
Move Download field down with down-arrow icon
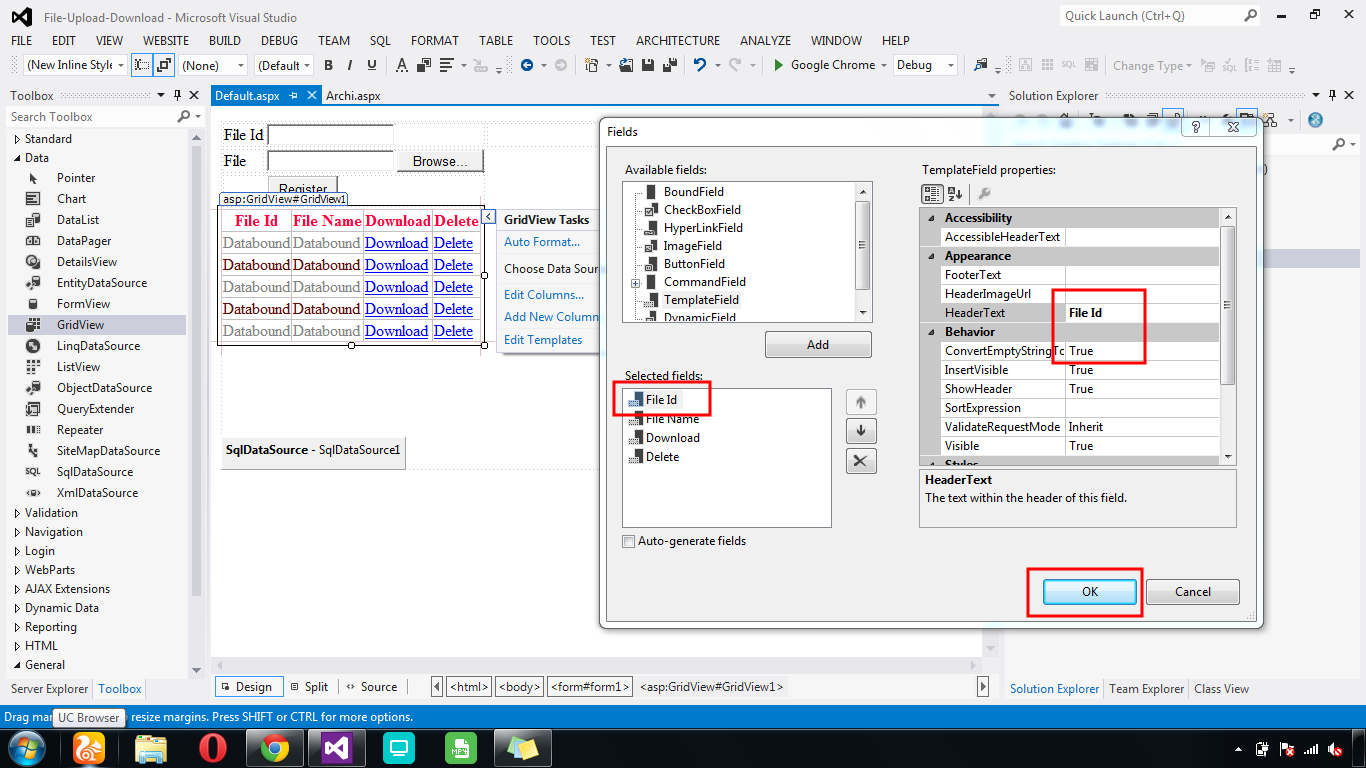click(861, 431)
